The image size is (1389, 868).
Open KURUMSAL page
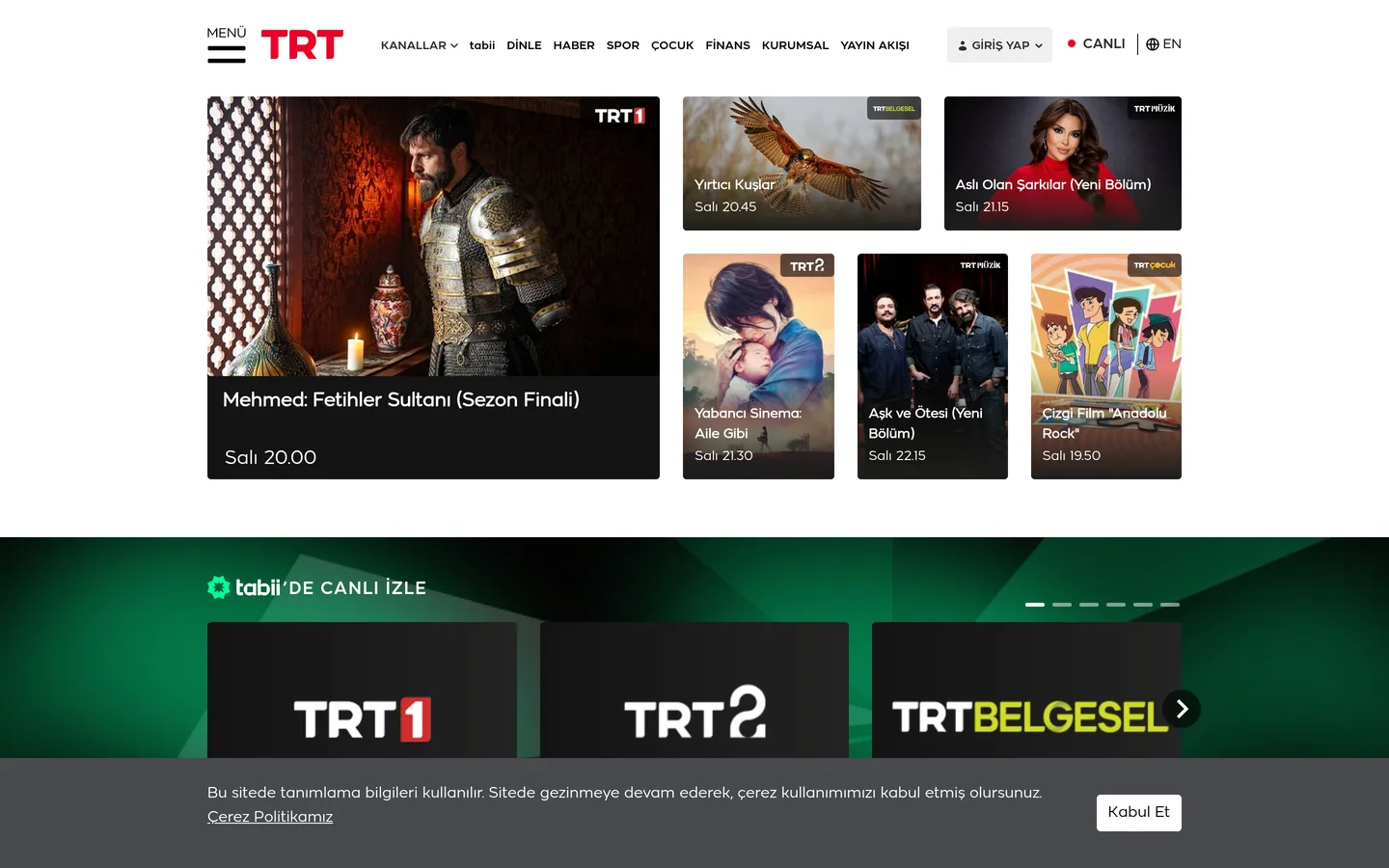pyautogui.click(x=795, y=45)
